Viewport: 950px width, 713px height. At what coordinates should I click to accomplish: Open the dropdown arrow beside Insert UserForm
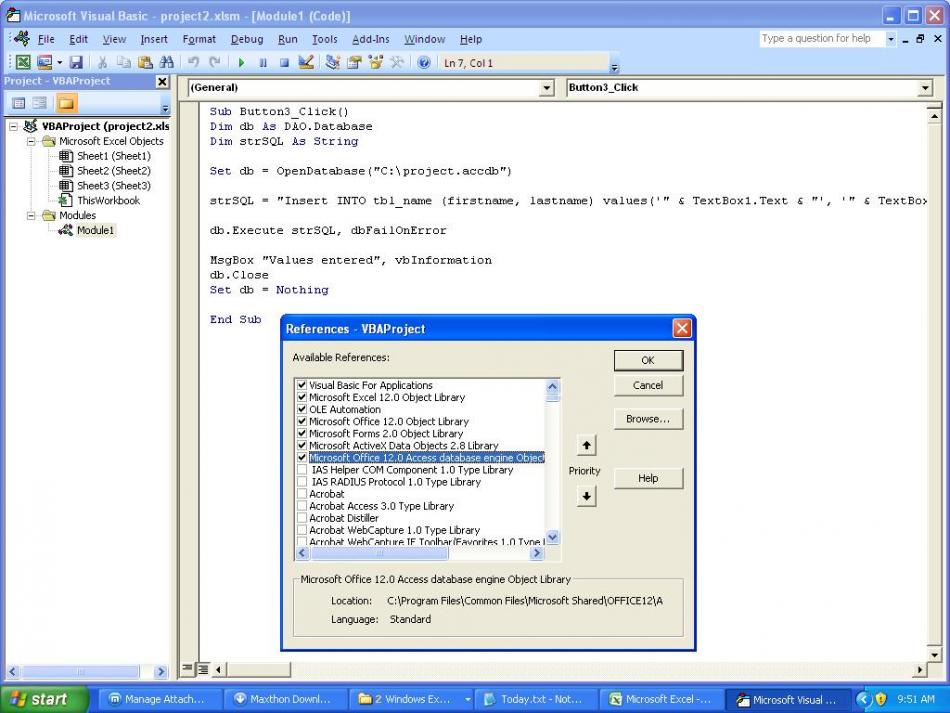coord(59,62)
